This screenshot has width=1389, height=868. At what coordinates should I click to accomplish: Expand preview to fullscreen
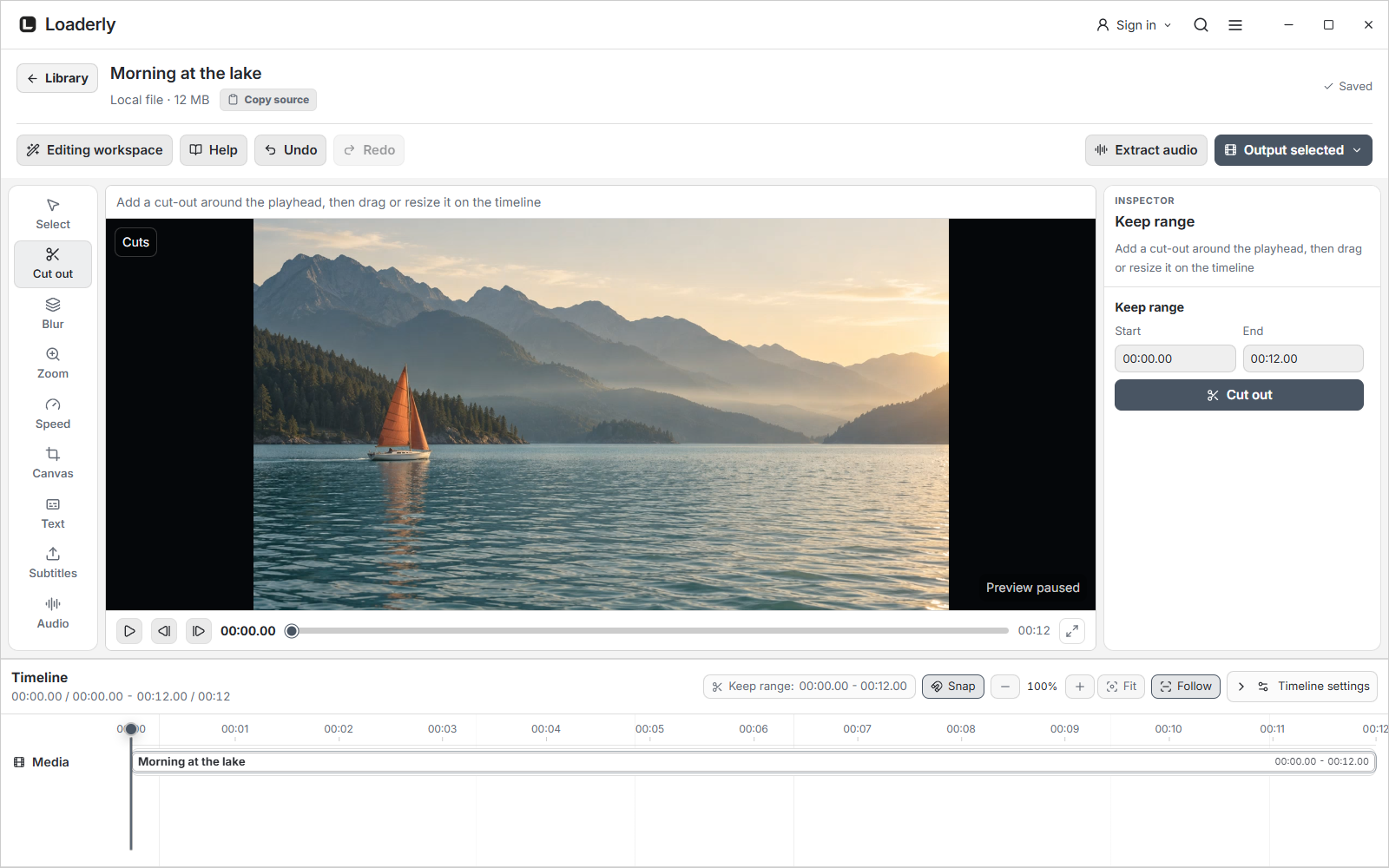click(1072, 631)
